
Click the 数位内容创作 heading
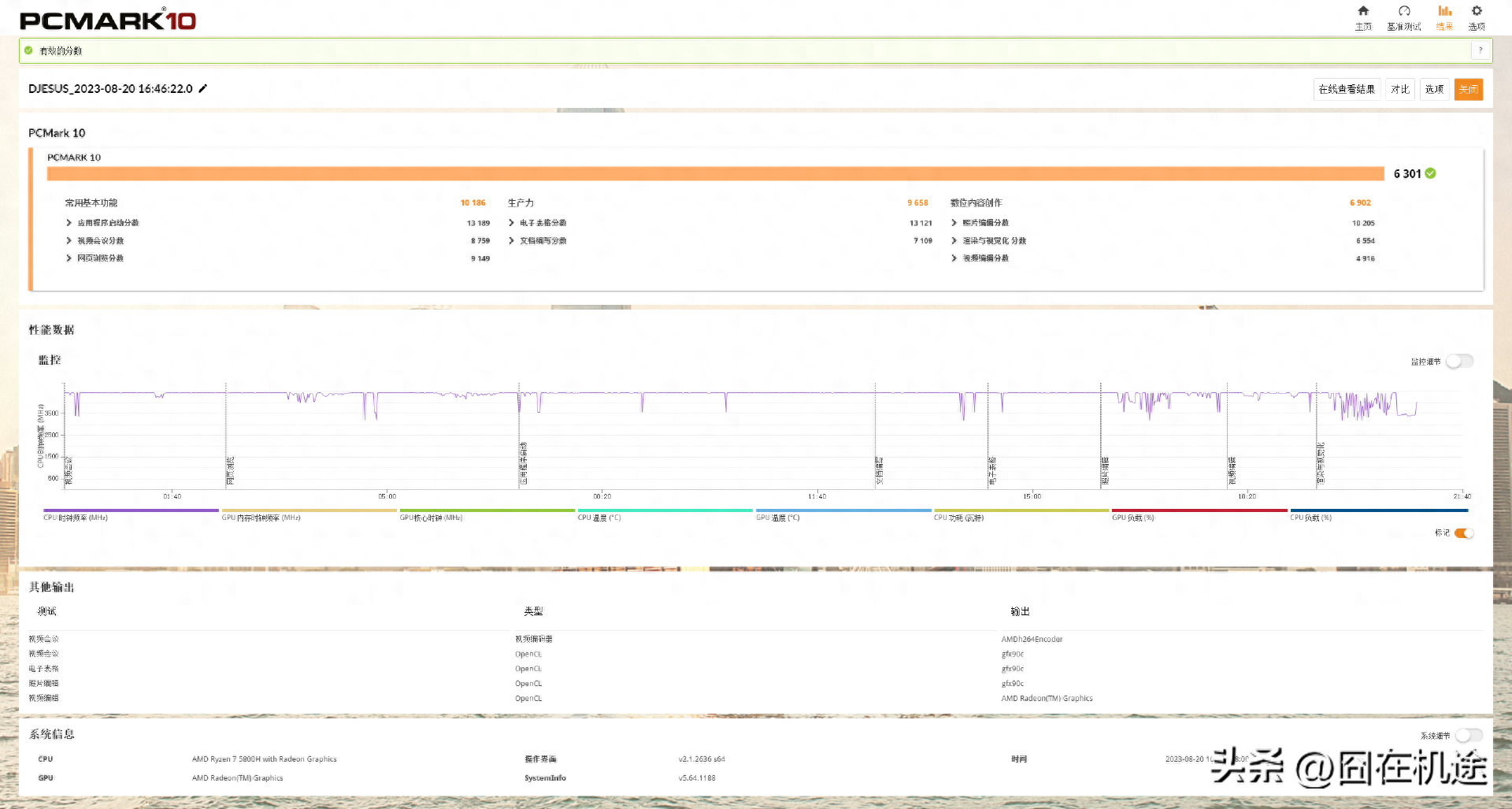[976, 202]
